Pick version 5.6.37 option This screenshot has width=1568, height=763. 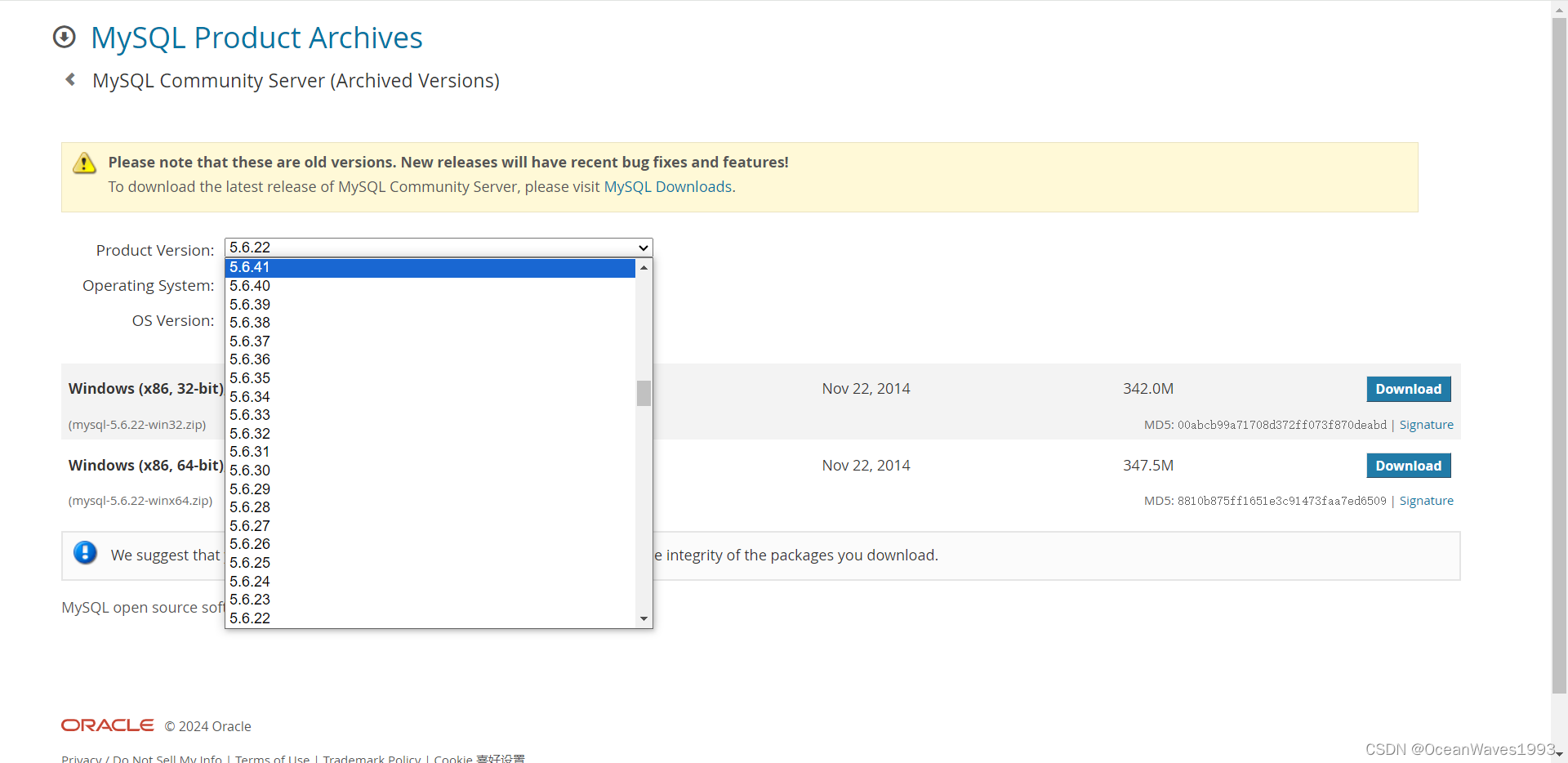click(430, 341)
